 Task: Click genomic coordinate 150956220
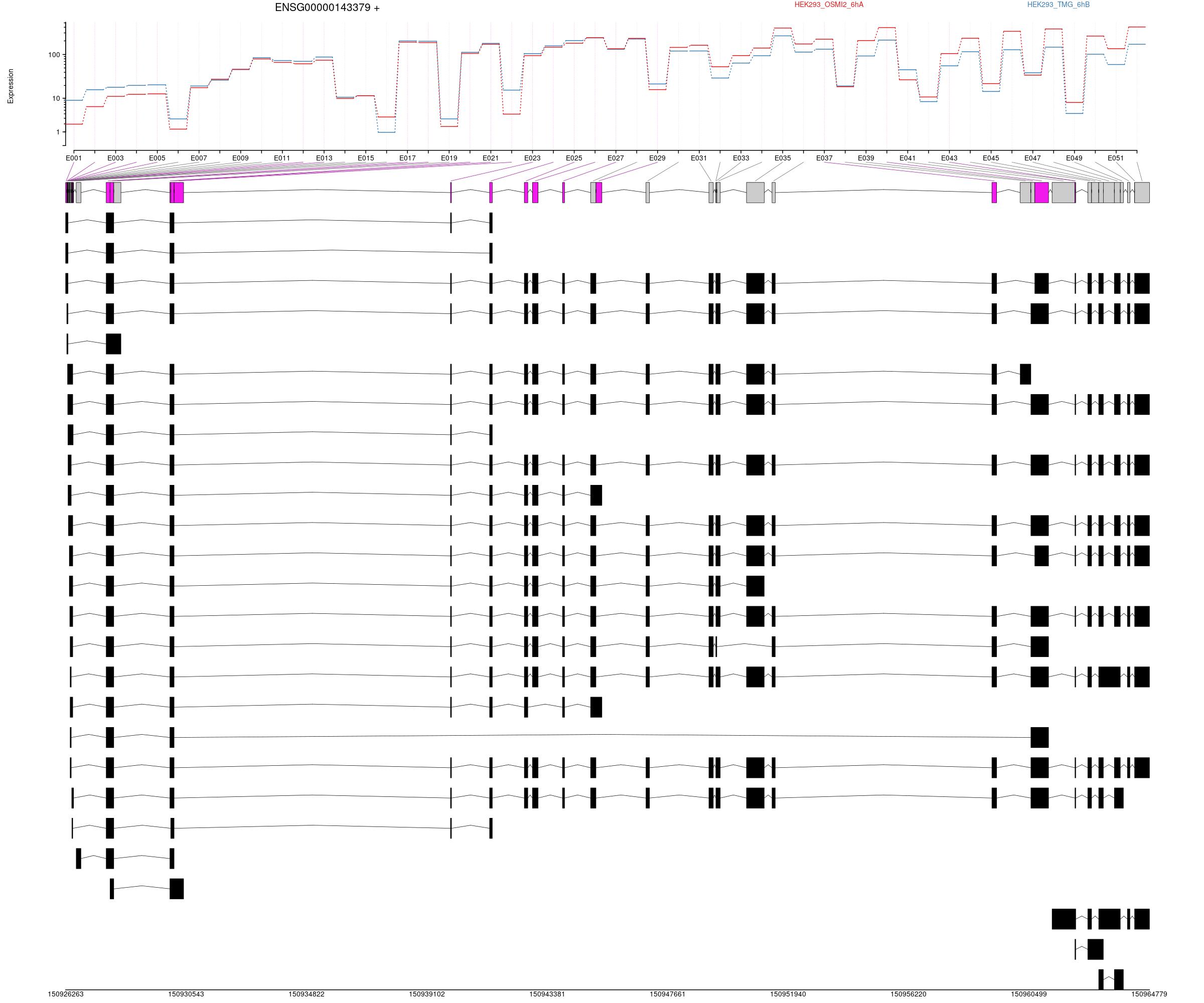[908, 994]
